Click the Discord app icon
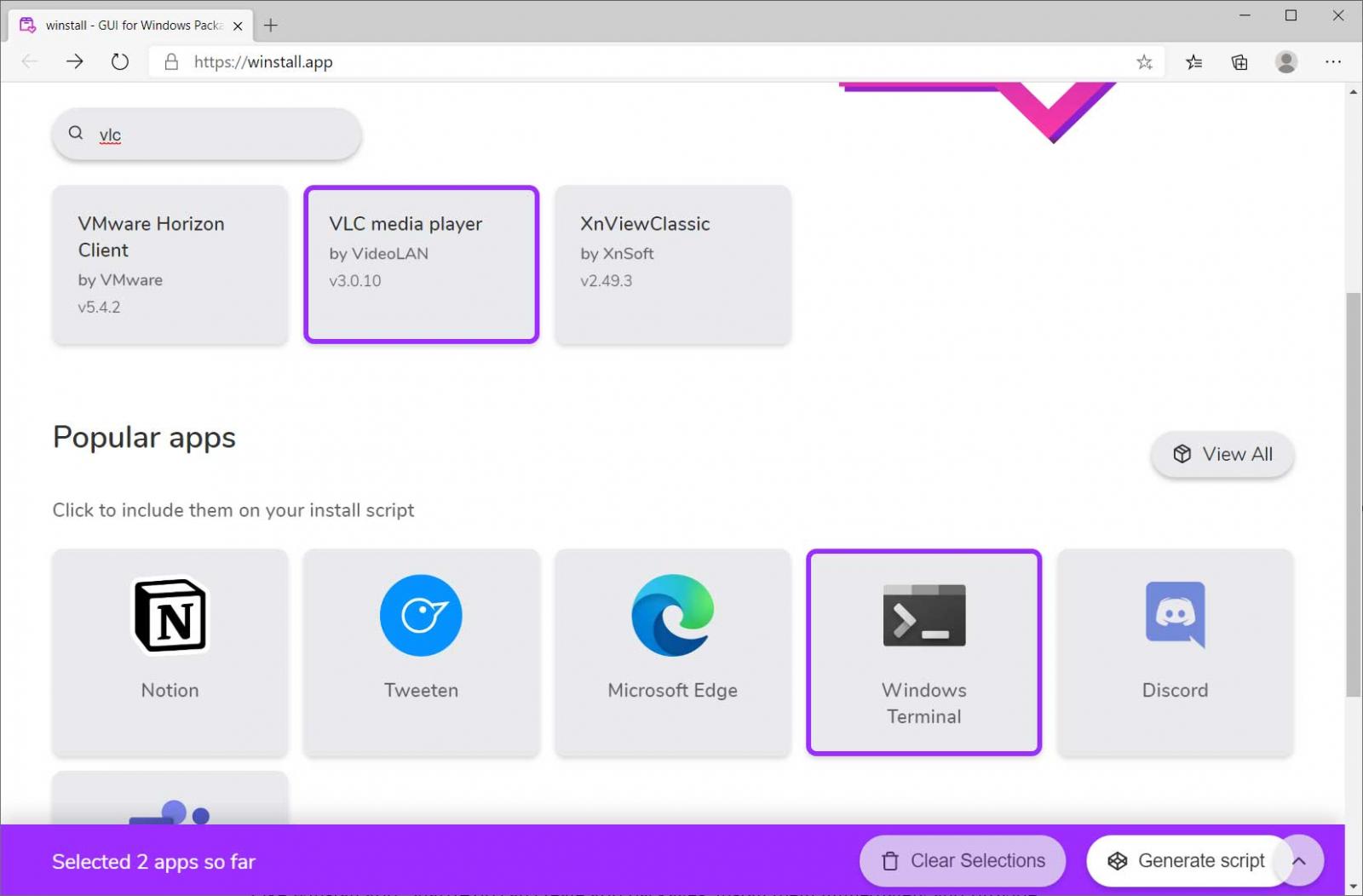 (x=1176, y=616)
